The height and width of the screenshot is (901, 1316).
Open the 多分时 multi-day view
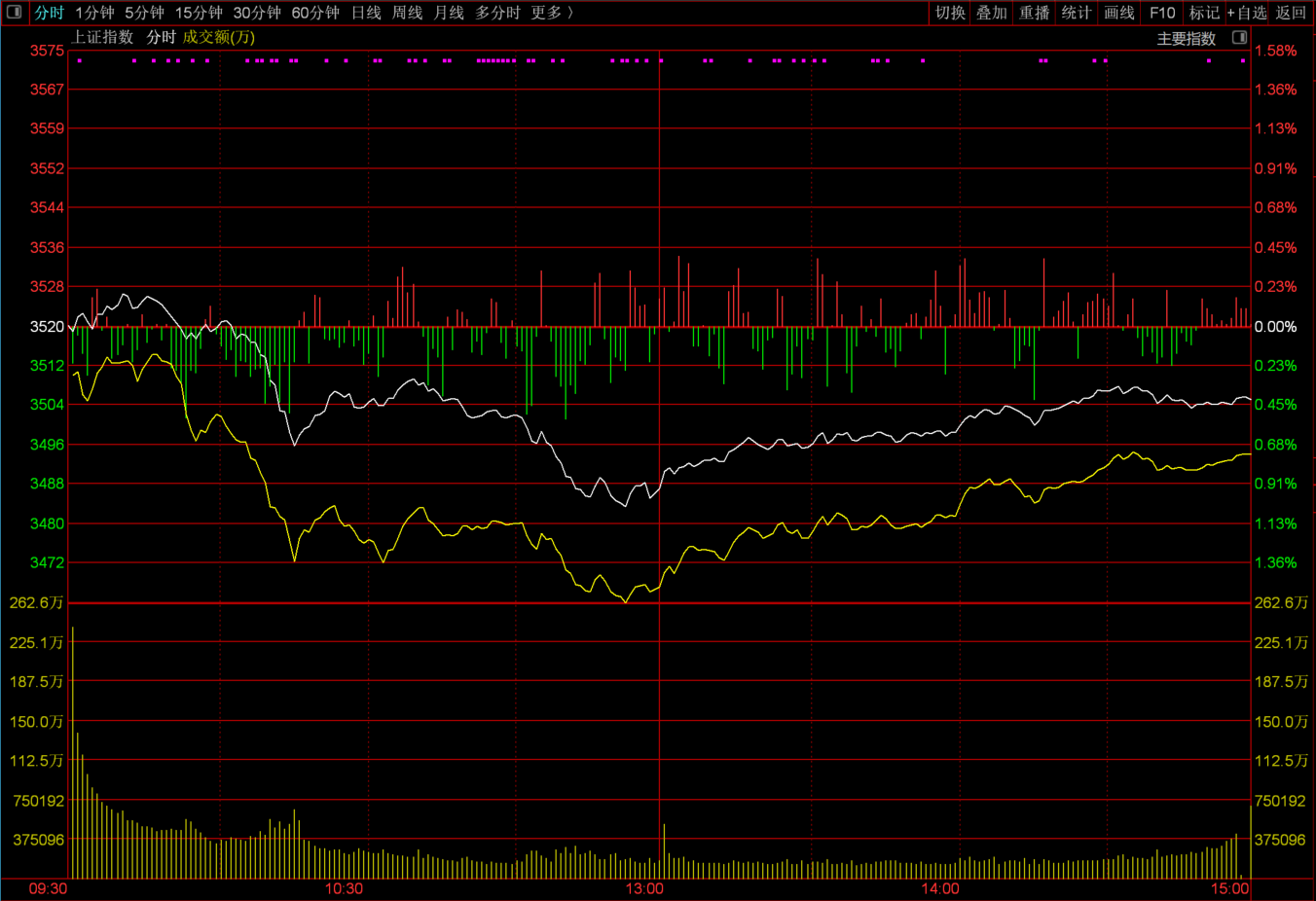tap(497, 13)
